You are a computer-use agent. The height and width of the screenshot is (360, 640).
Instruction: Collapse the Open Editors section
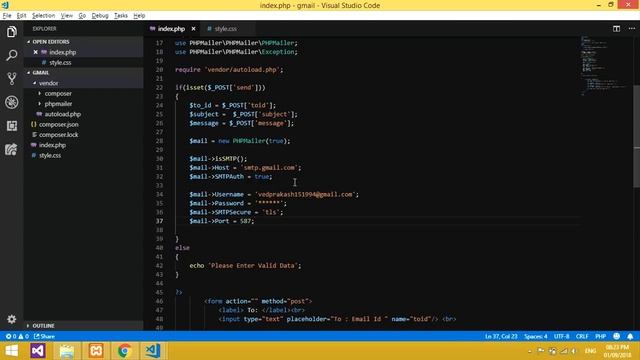click(x=84, y=42)
